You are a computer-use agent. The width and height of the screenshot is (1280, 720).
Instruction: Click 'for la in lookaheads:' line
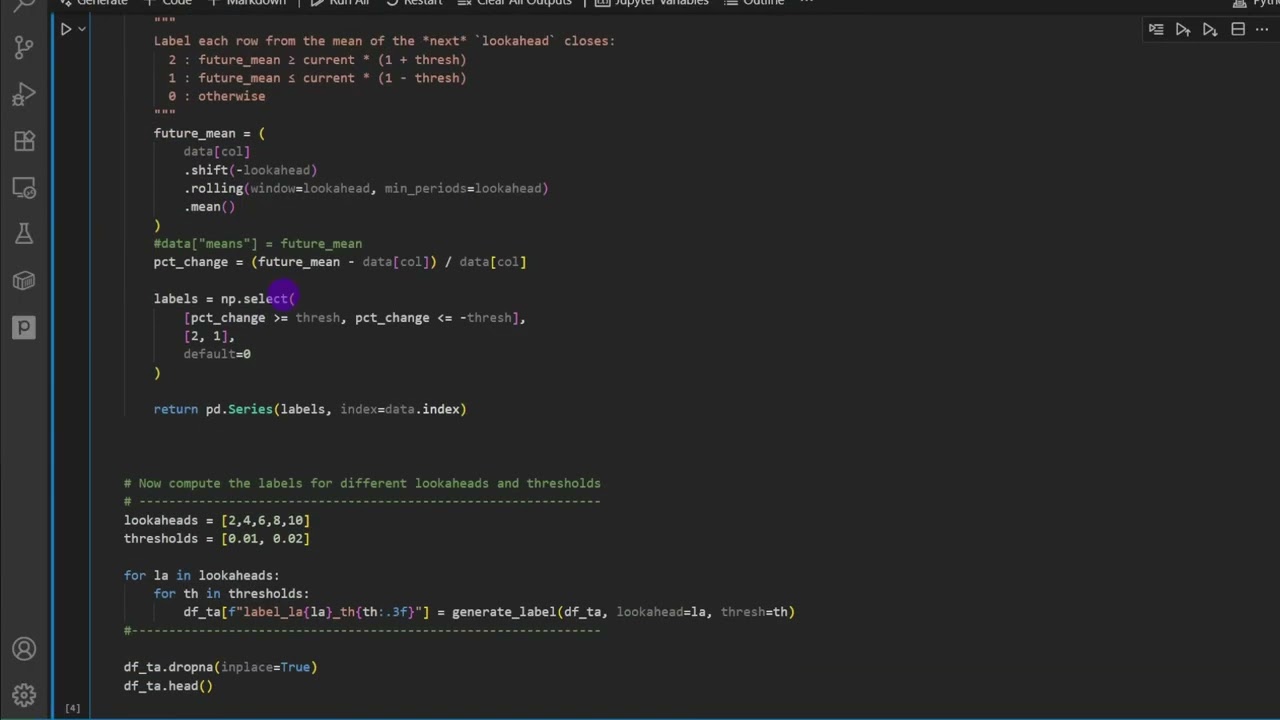click(202, 575)
